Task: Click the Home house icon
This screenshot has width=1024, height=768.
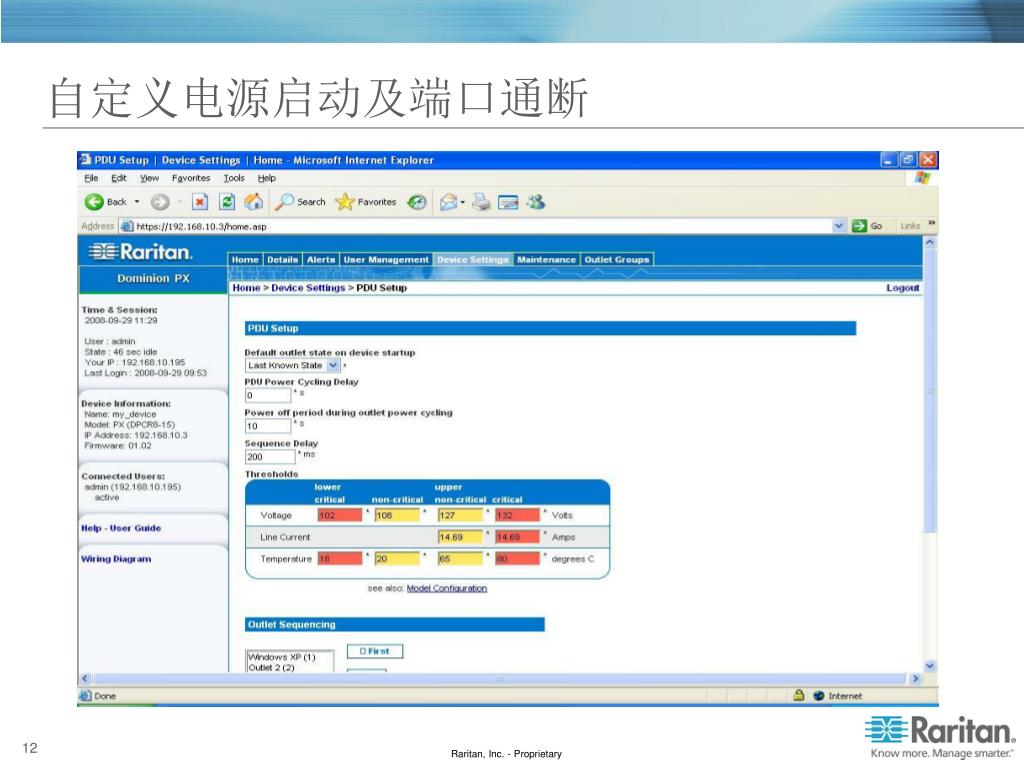Action: (253, 202)
